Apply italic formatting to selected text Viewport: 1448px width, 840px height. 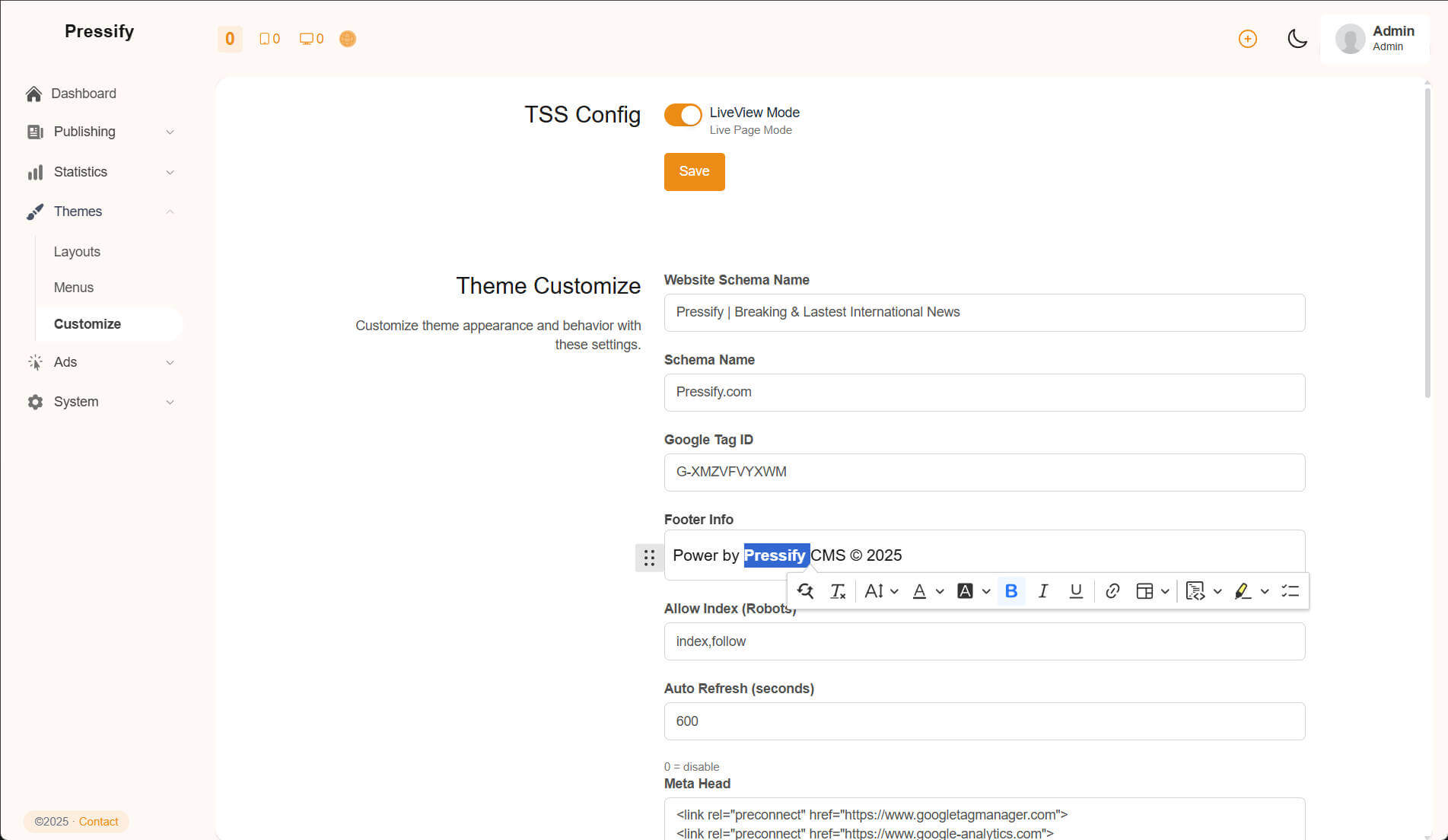pos(1043,591)
